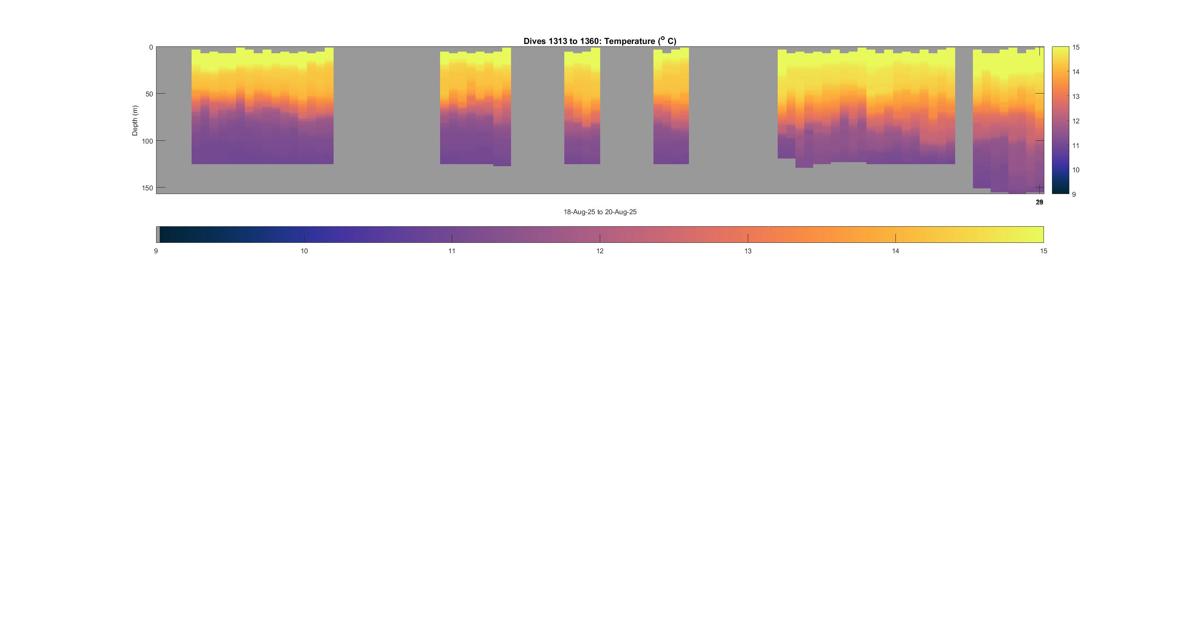Click the third narrow temperature data block
The image size is (1200, 622).
coord(582,106)
